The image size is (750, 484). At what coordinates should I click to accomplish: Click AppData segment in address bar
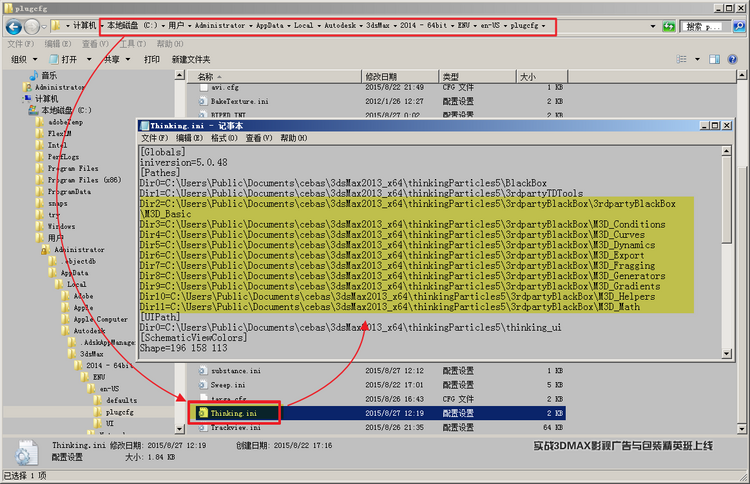click(270, 26)
